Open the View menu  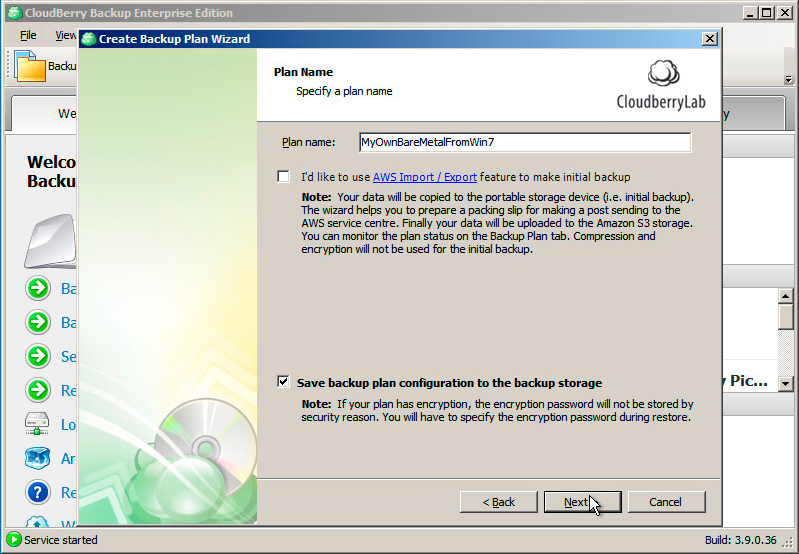coord(66,35)
